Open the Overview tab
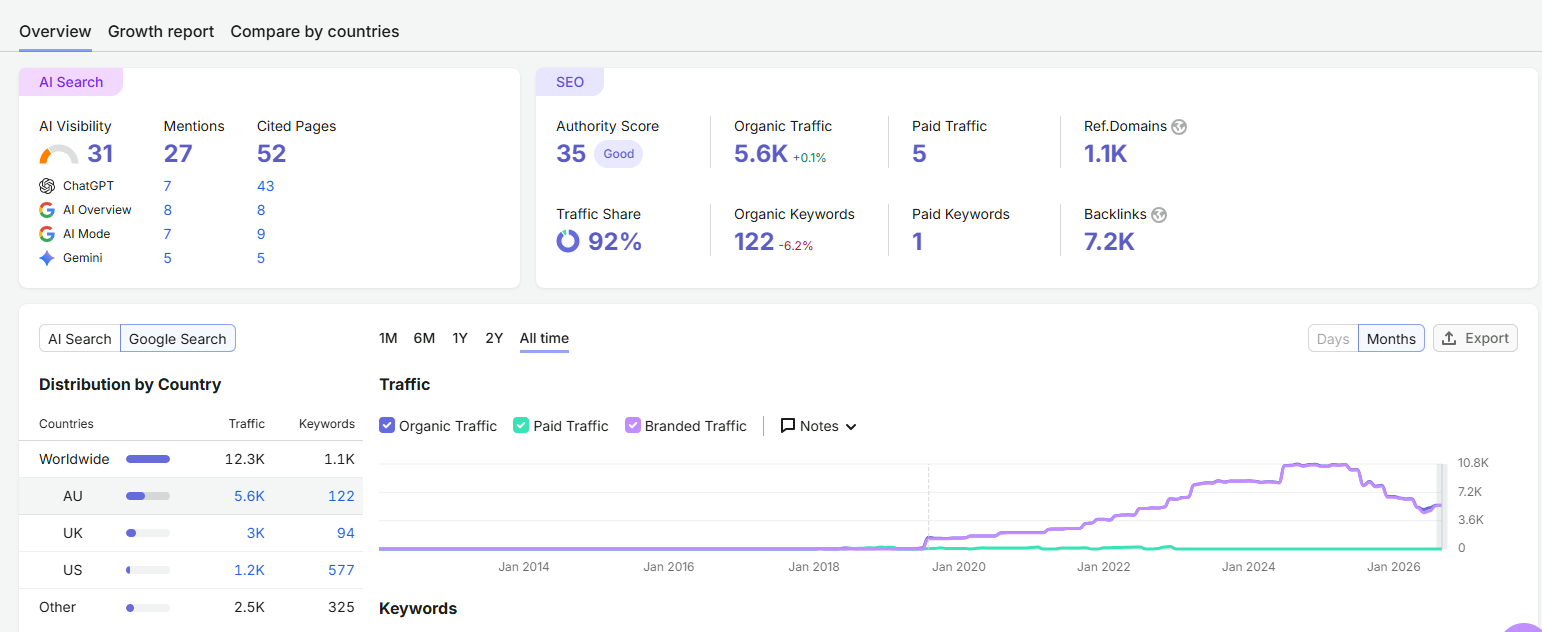Screen dimensions: 1542x632 [x=55, y=31]
